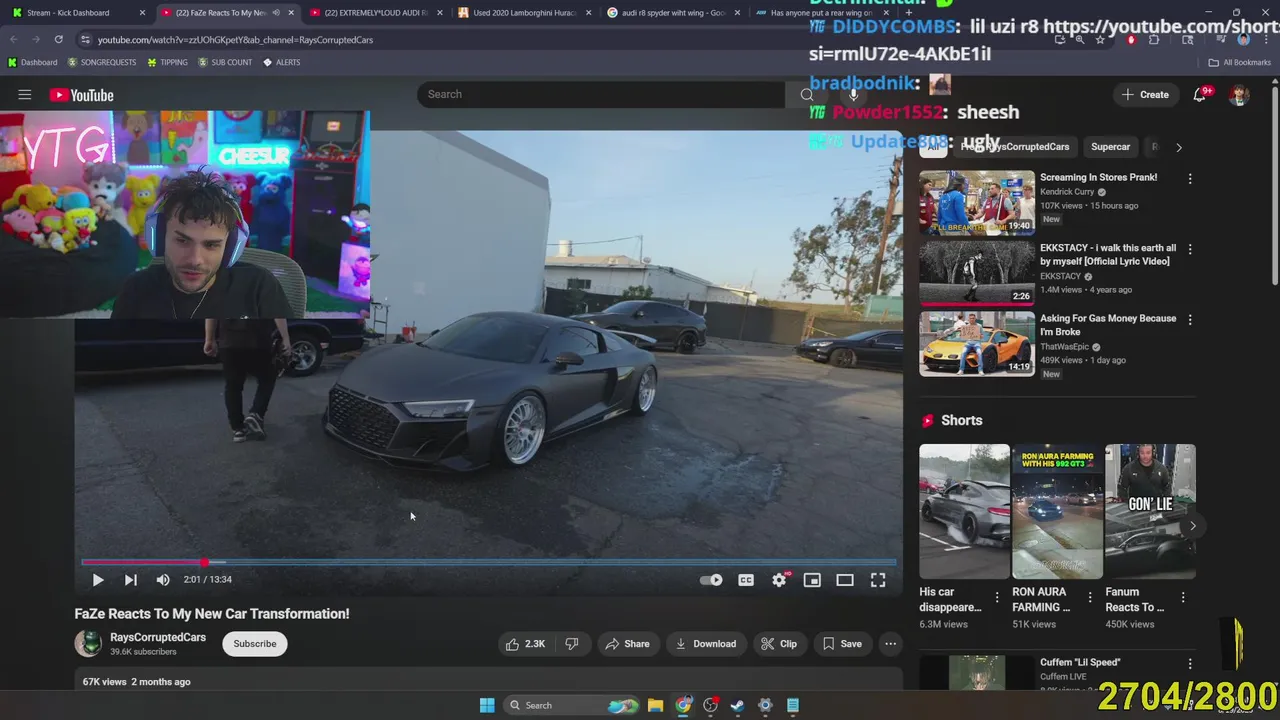Mute the video player volume
This screenshot has width=1280, height=720.
[163, 579]
